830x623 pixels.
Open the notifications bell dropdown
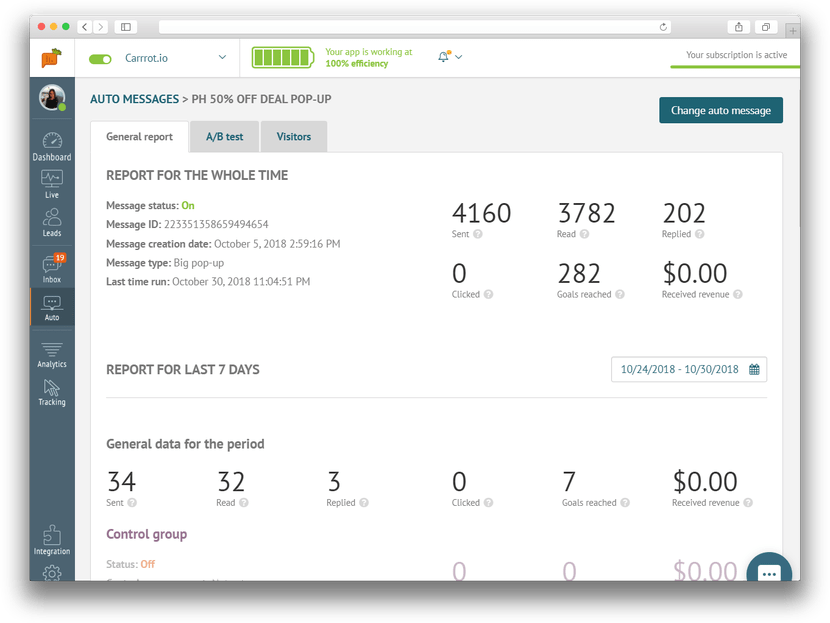click(x=450, y=57)
